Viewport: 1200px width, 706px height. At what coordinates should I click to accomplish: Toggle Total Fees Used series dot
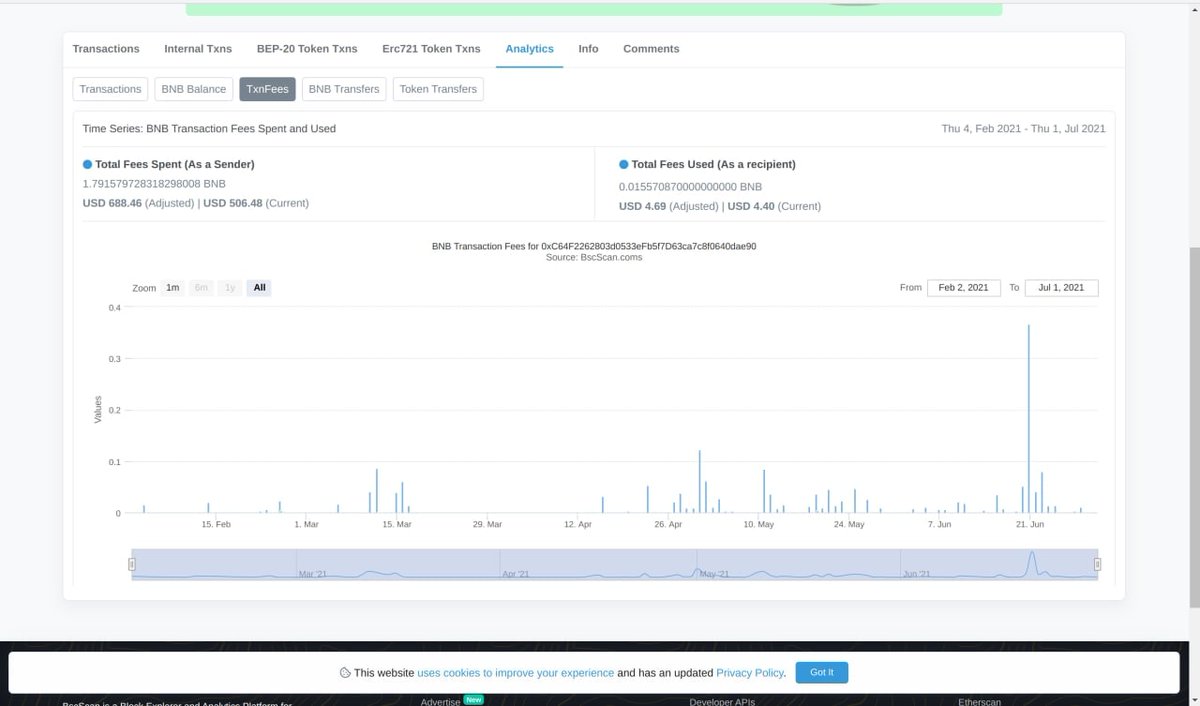pyautogui.click(x=624, y=164)
